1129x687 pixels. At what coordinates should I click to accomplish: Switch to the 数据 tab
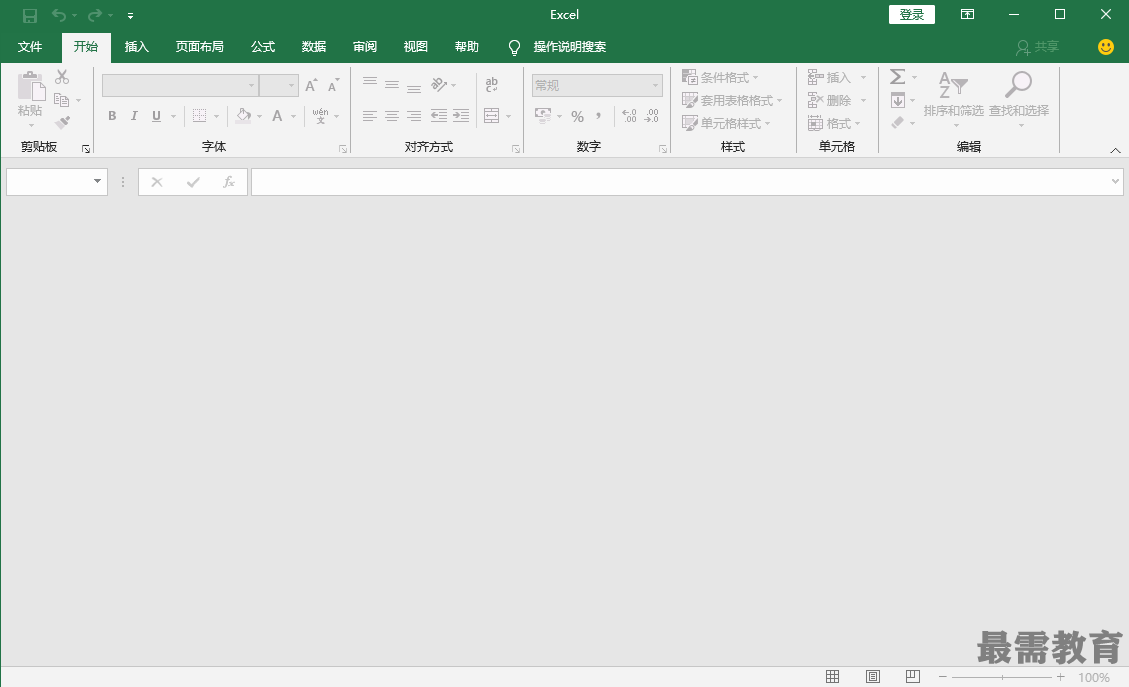(x=314, y=47)
